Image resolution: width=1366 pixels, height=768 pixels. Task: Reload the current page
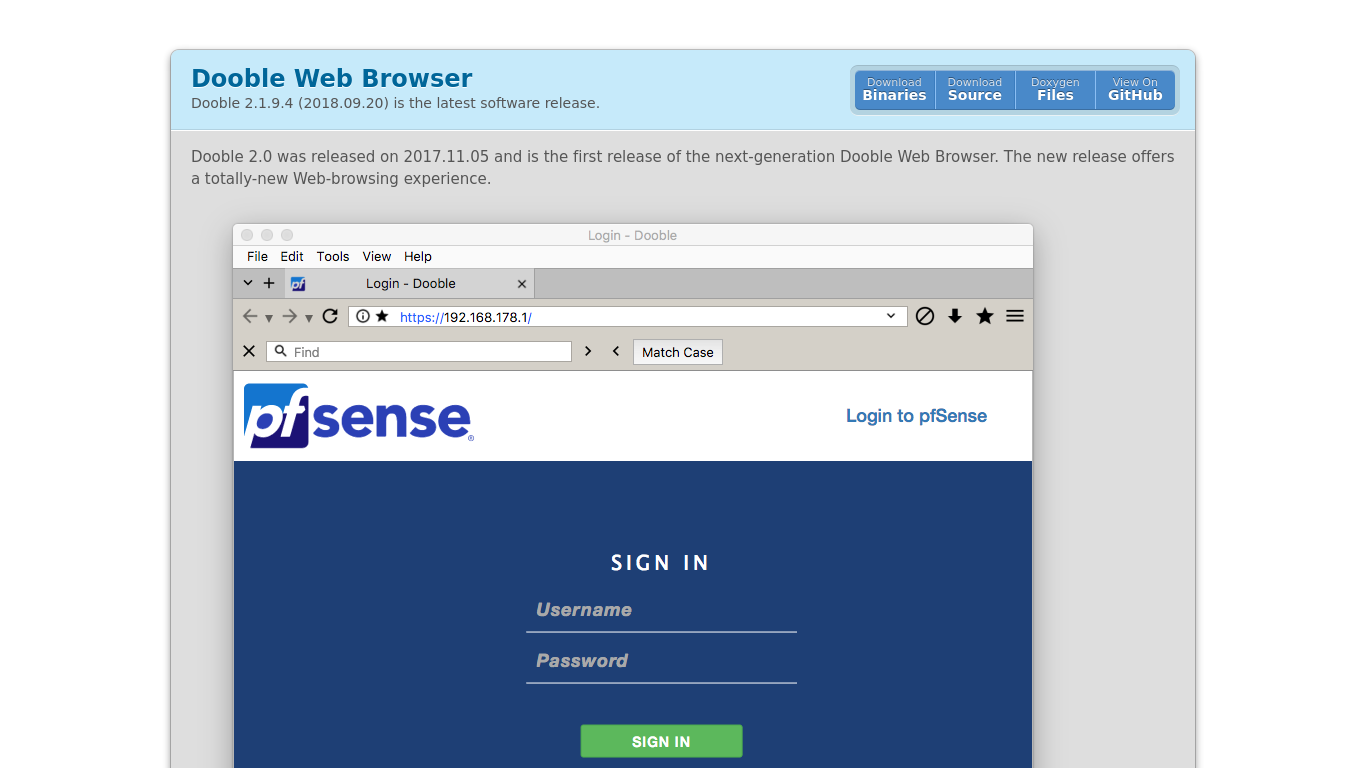click(x=330, y=316)
